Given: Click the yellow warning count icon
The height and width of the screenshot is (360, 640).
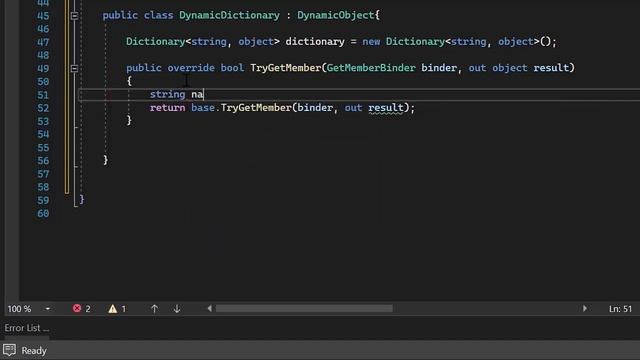Looking at the screenshot, I should 113,309.
